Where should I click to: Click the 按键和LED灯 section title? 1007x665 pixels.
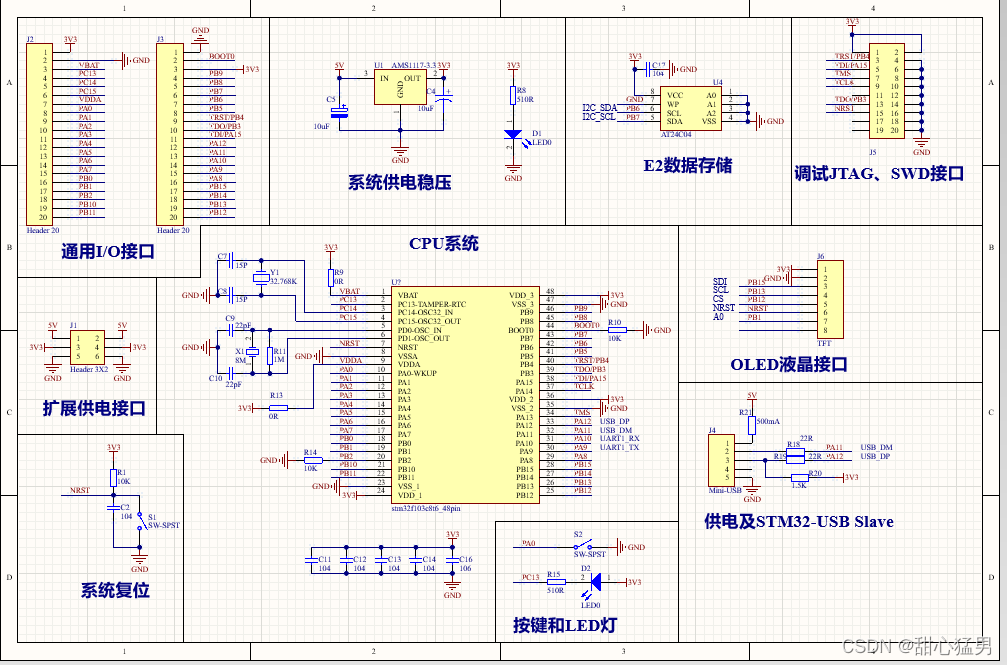pyautogui.click(x=565, y=625)
